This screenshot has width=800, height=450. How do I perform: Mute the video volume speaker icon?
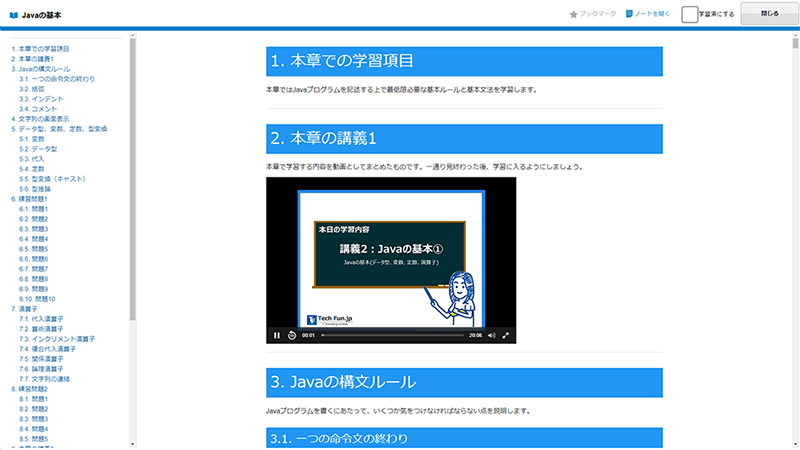(491, 335)
